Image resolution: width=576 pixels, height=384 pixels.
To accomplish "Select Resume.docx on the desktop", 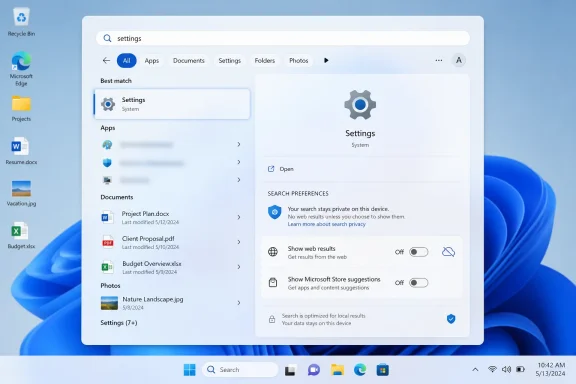I will pos(21,151).
